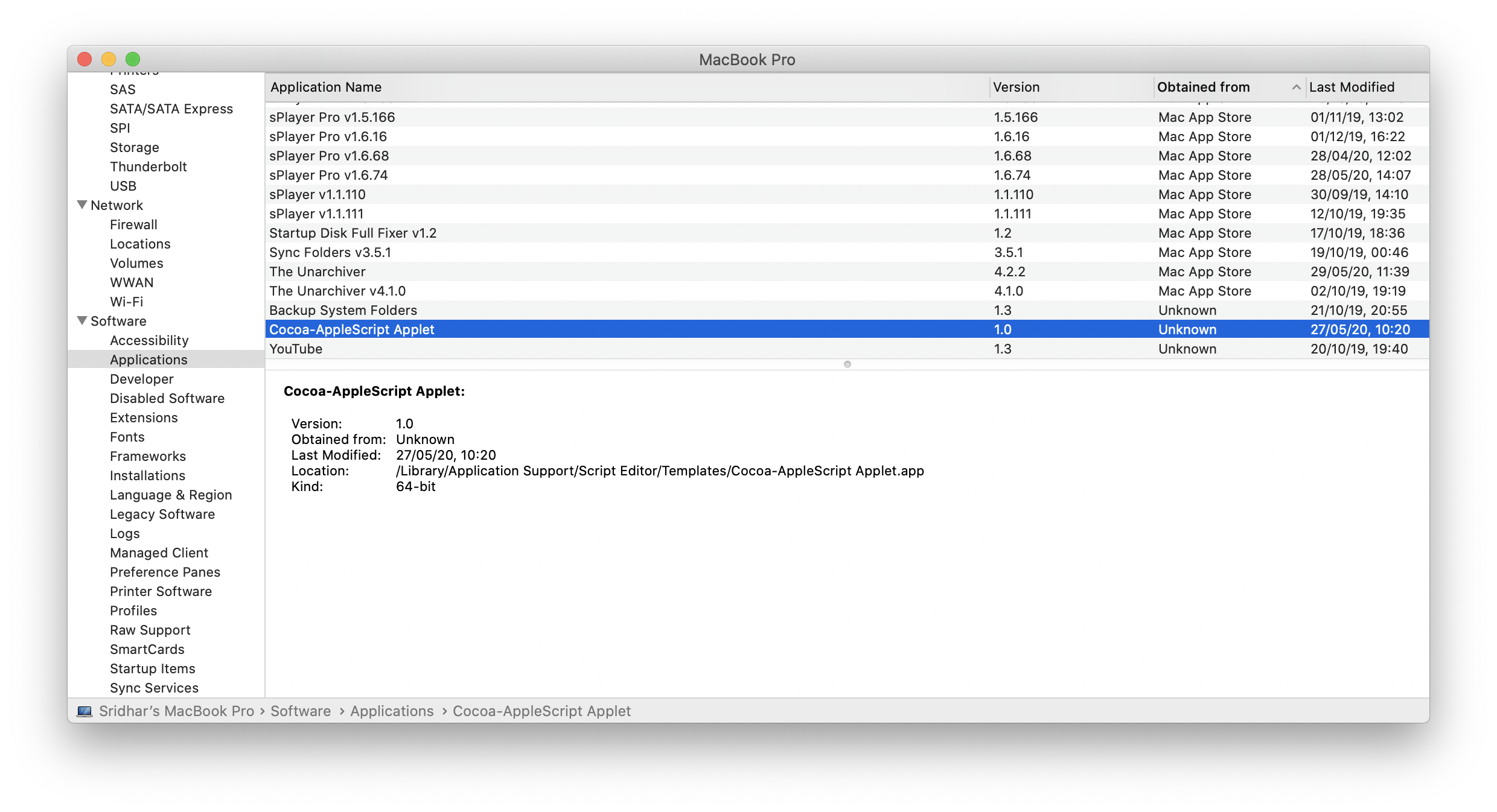The image size is (1497, 812).
Task: Select Developer in the sidebar
Action: [142, 379]
